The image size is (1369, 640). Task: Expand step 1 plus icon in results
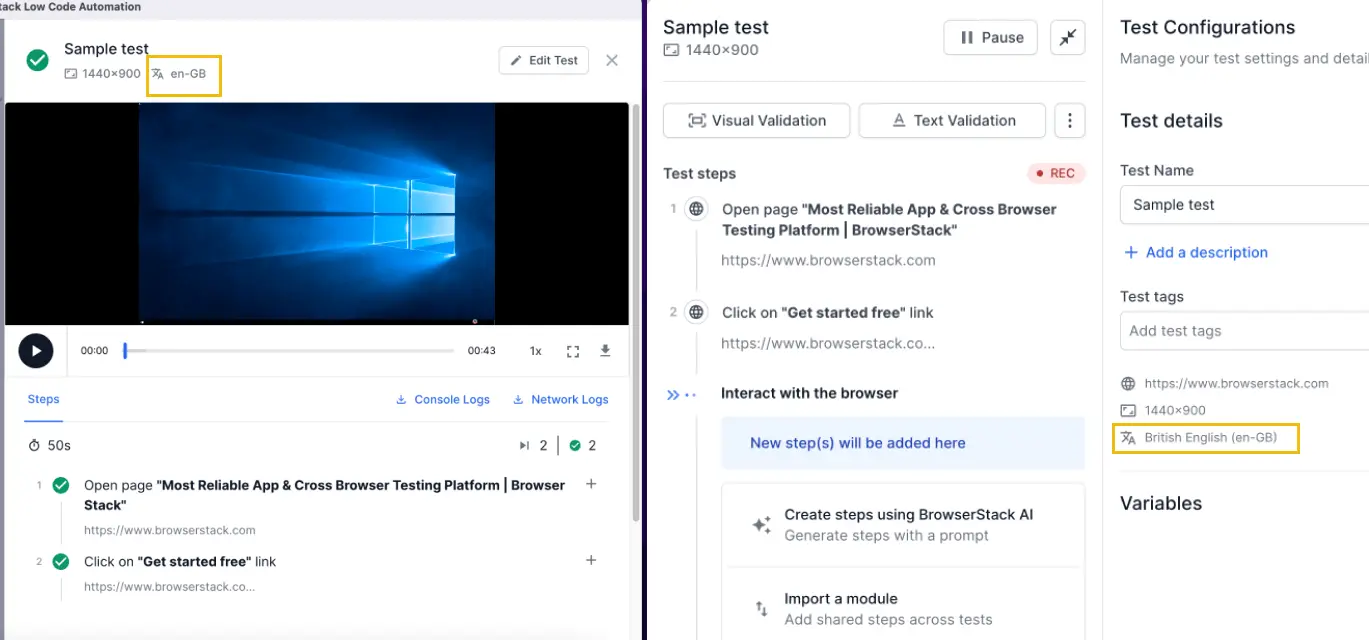pyautogui.click(x=591, y=484)
